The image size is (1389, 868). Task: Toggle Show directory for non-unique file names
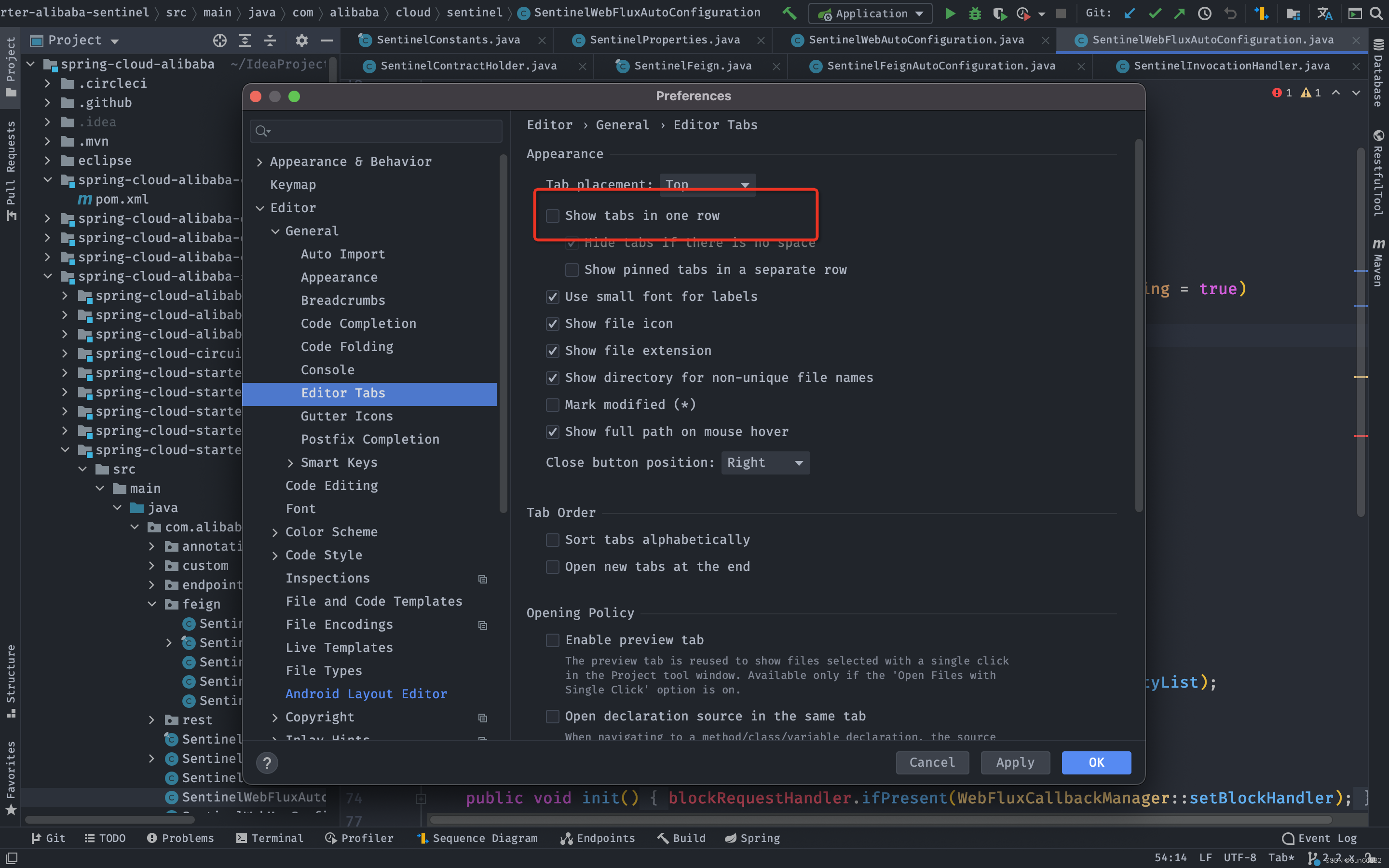pyautogui.click(x=552, y=378)
